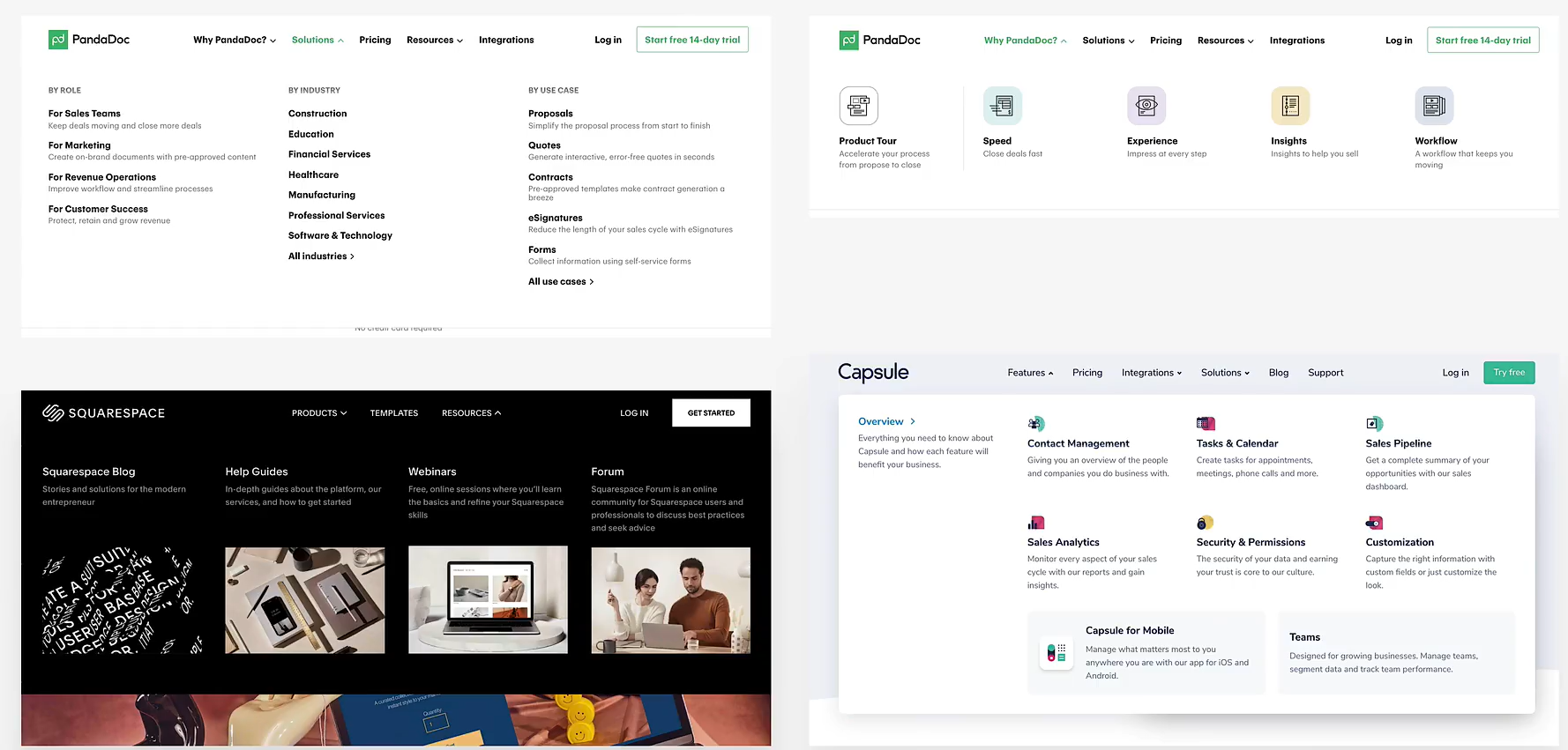Image resolution: width=1568 pixels, height=750 pixels.
Task: Click Start free 14-day trial in Solutions panel
Action: [x=692, y=40]
